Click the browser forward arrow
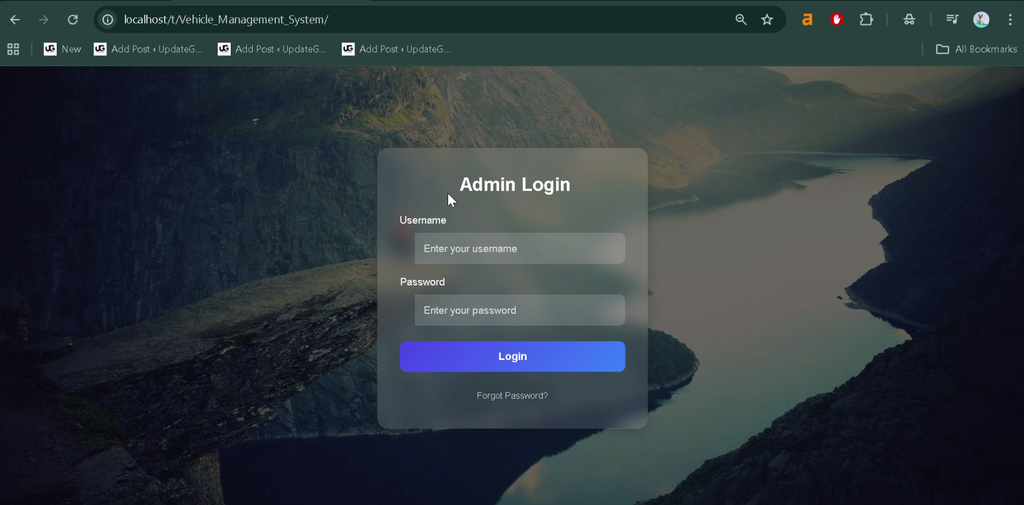Screen dimensions: 1024x505 point(44,20)
